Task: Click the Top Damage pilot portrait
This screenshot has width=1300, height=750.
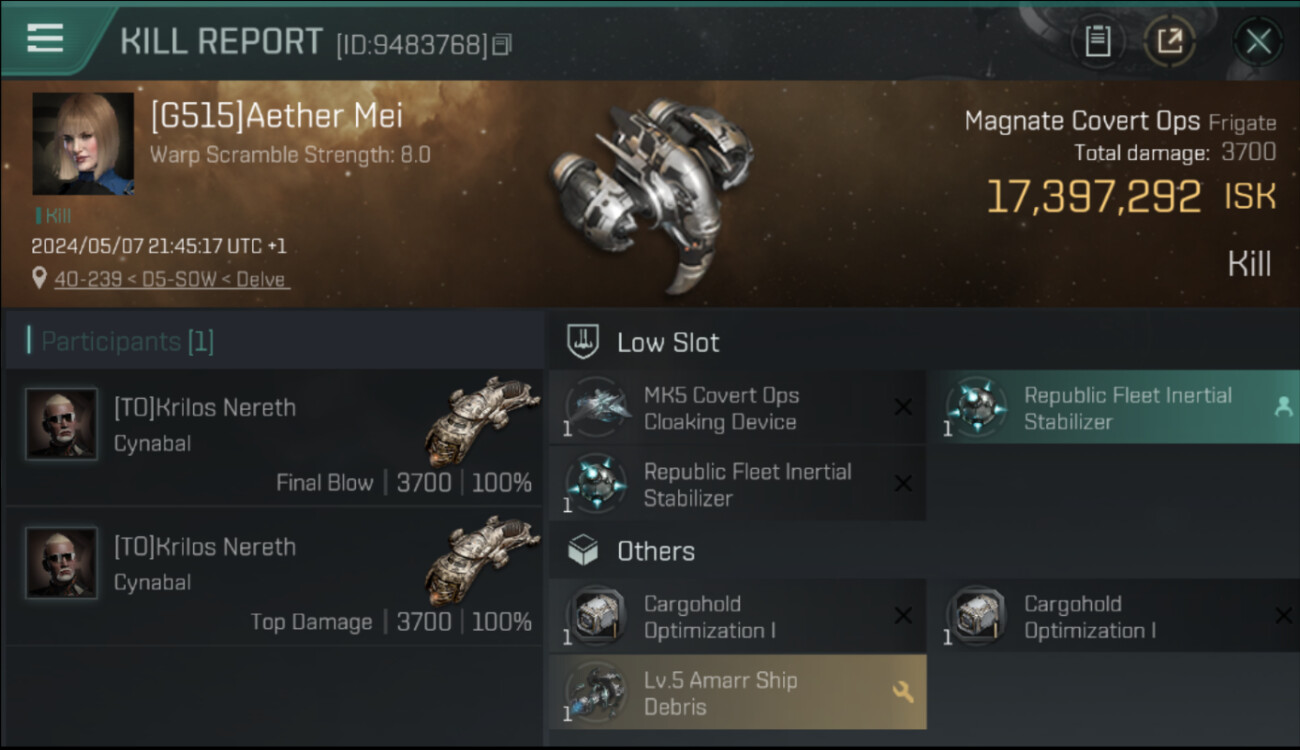Action: tap(61, 563)
